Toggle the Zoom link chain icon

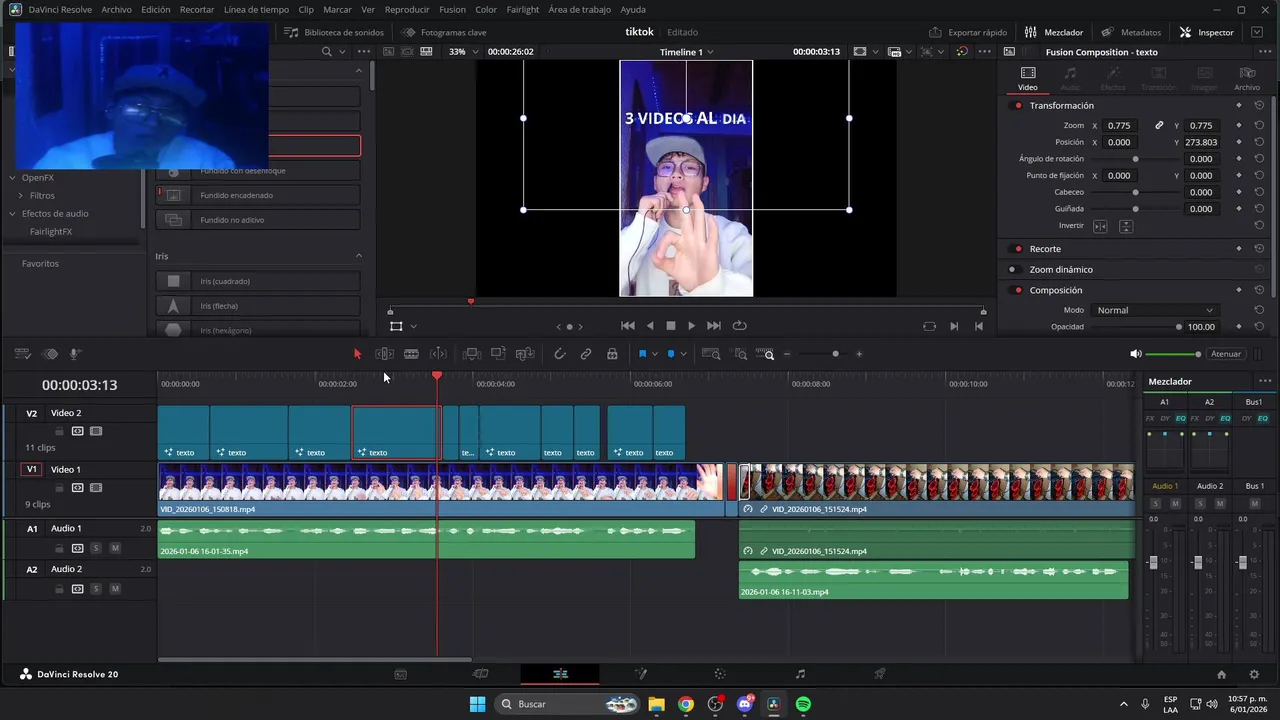coord(1159,126)
